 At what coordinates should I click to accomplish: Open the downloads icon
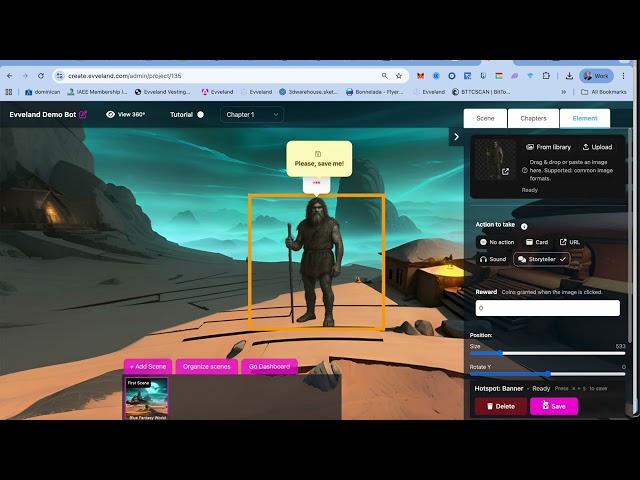pos(569,76)
